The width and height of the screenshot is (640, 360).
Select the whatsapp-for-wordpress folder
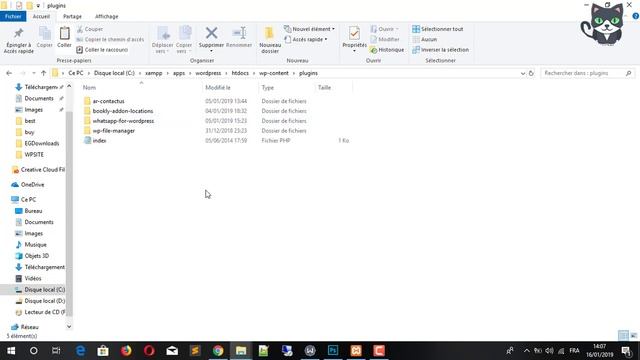tap(123, 121)
